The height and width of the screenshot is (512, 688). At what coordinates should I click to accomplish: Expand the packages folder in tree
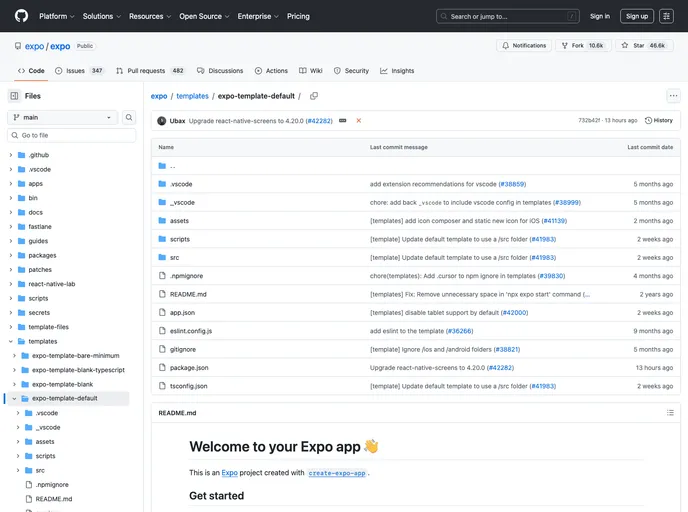click(x=10, y=255)
